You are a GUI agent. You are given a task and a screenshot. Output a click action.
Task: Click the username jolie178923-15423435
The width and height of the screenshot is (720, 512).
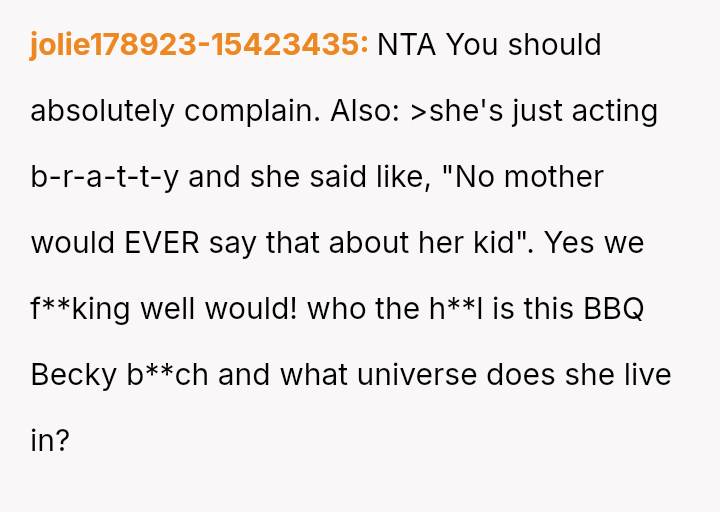click(x=199, y=45)
